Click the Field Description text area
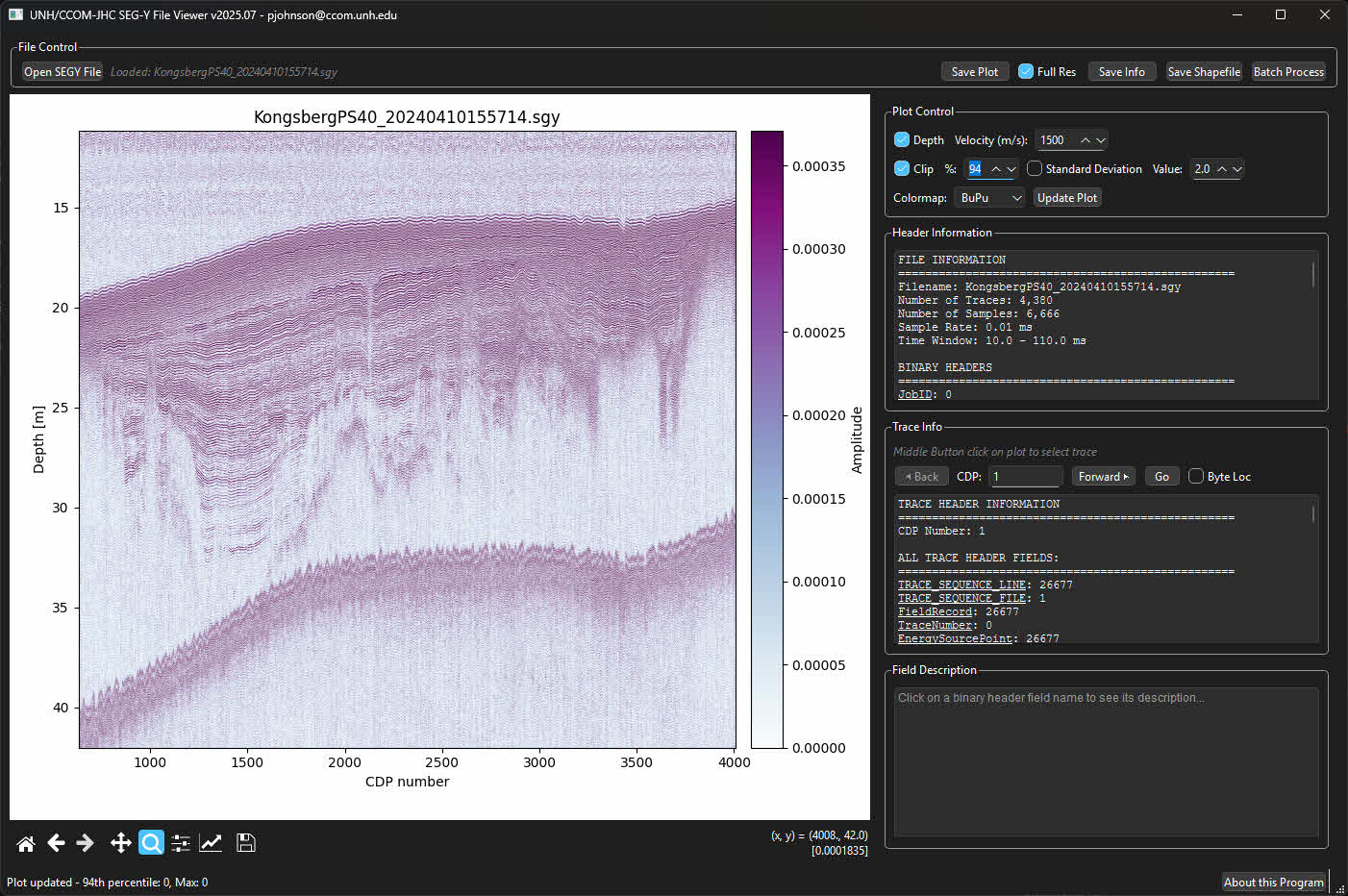This screenshot has width=1348, height=896. point(1106,760)
